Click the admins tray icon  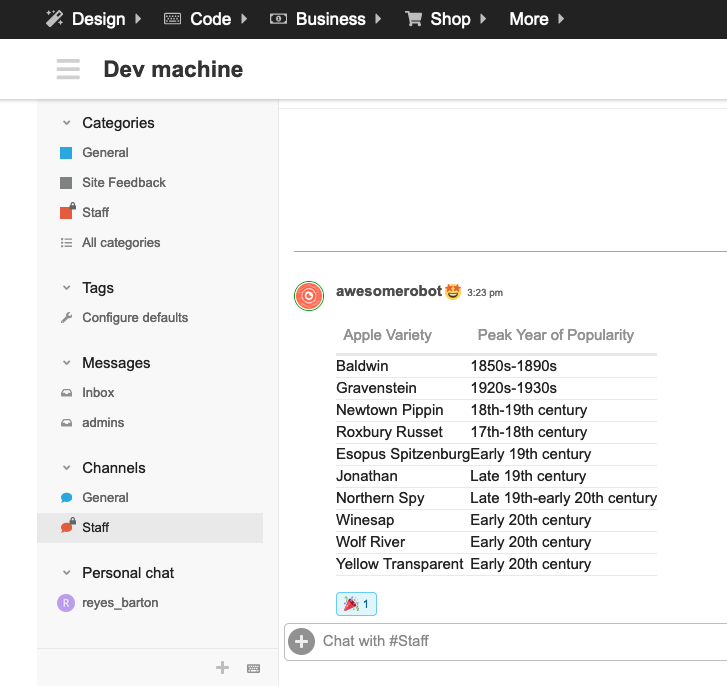(x=66, y=423)
